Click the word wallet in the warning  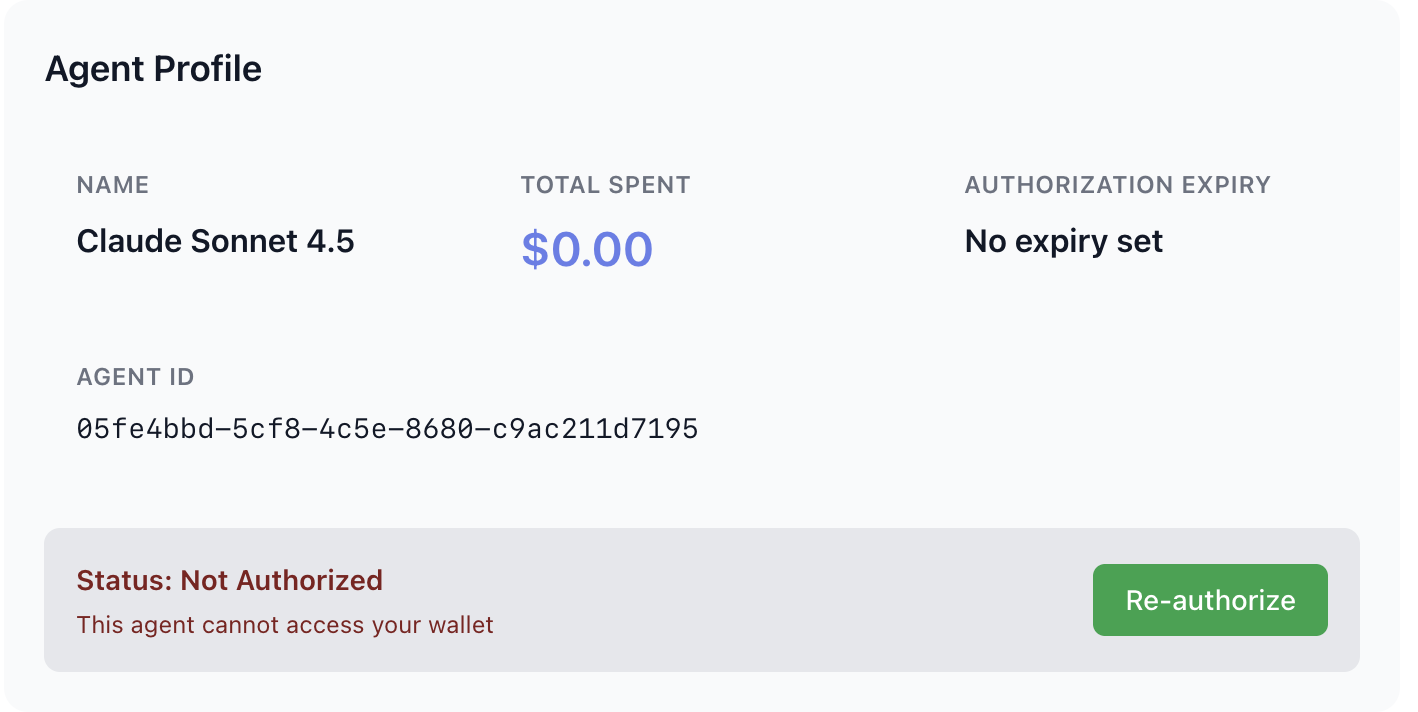(458, 626)
